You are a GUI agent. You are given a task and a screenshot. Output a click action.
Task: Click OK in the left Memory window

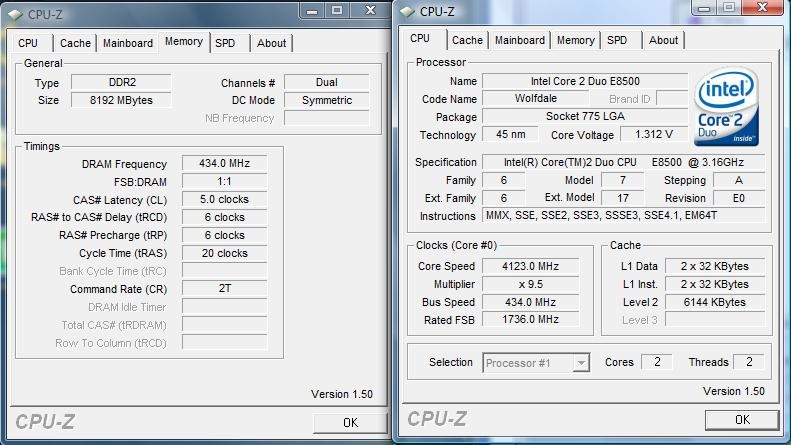351,423
